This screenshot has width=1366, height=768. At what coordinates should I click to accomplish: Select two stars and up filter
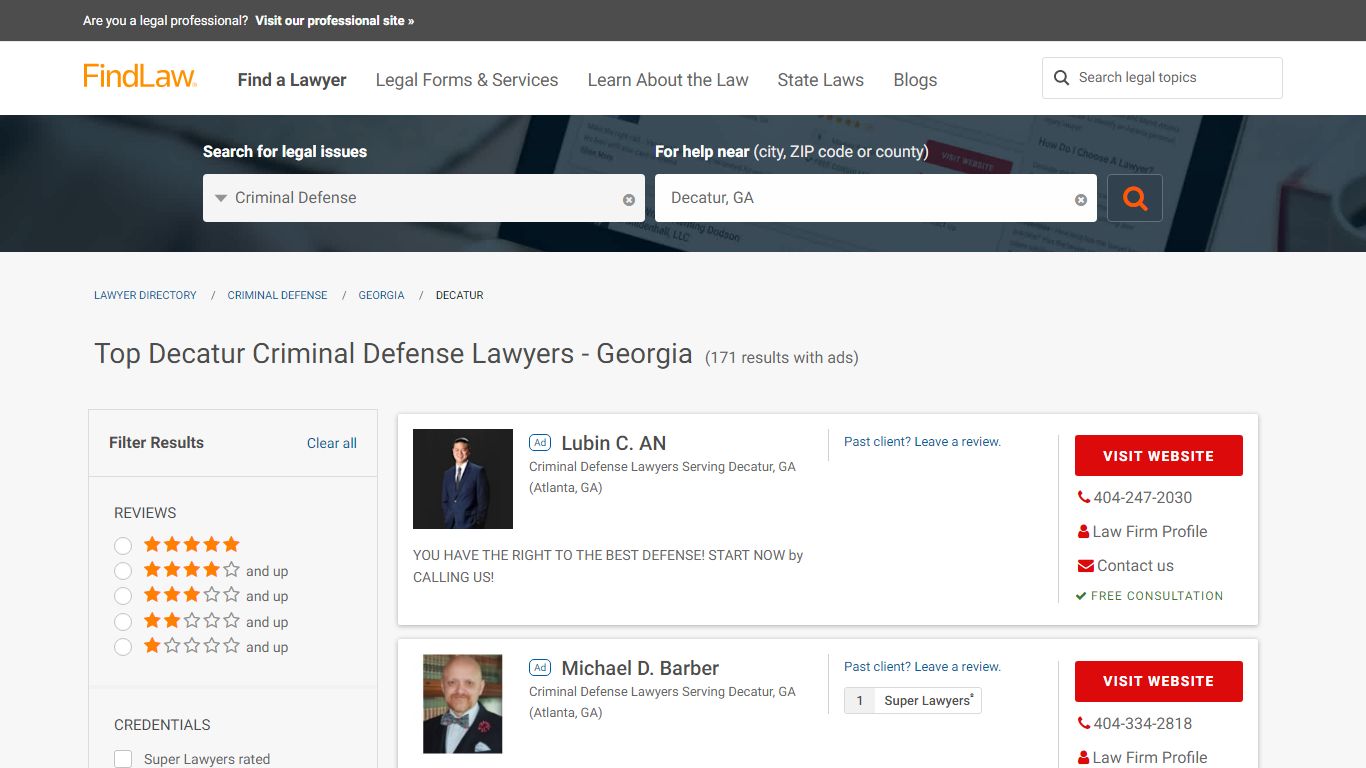coord(123,622)
